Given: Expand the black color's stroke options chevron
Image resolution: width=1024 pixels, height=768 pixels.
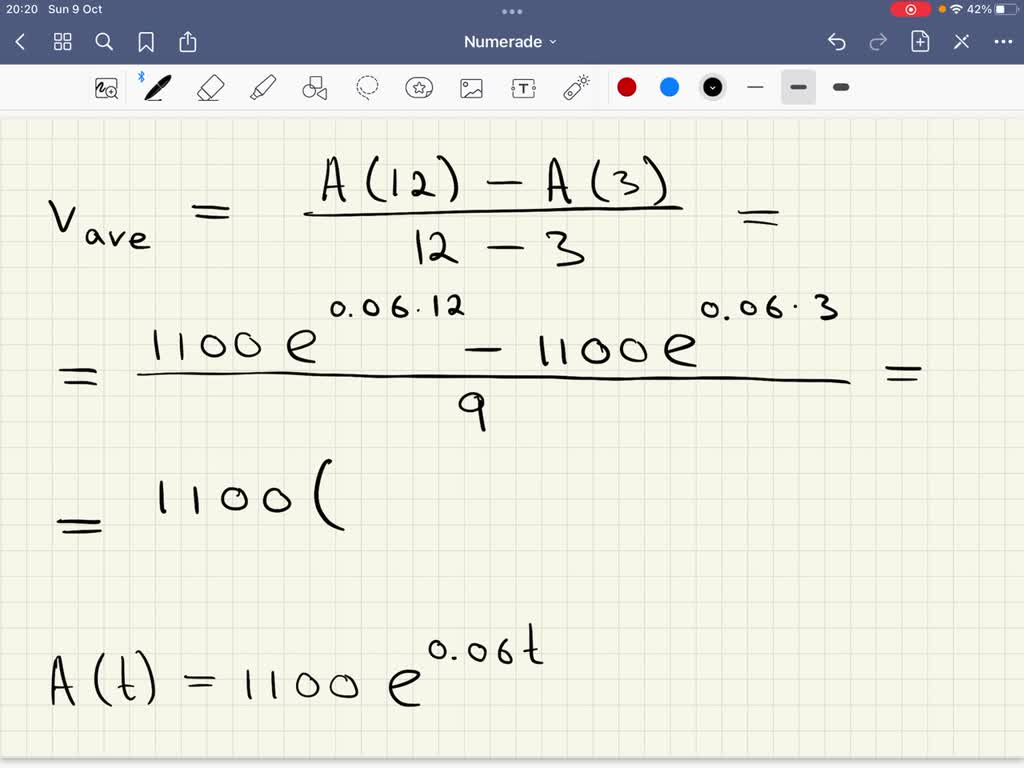Looking at the screenshot, I should [712, 87].
